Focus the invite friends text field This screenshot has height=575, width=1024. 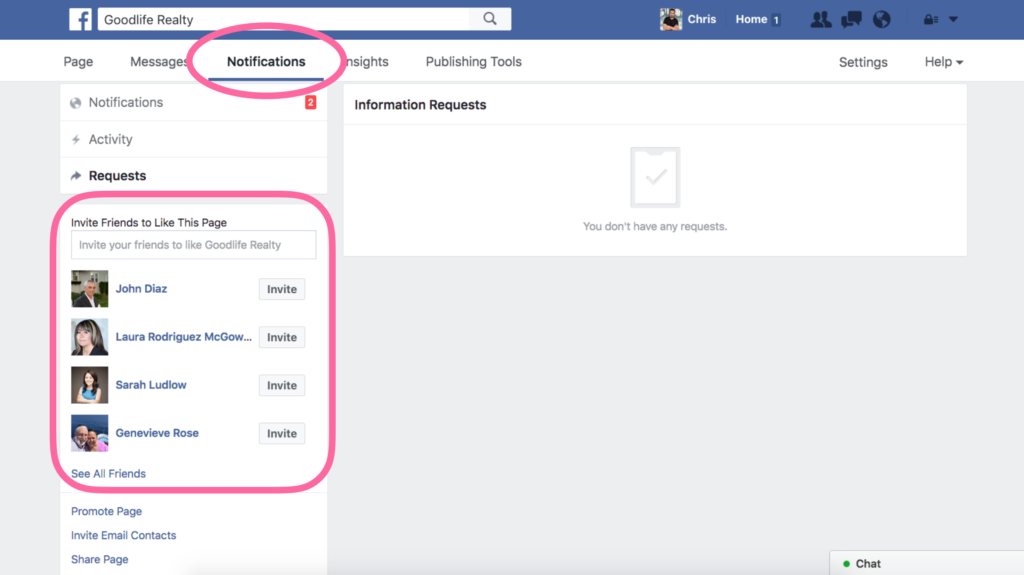click(x=193, y=245)
